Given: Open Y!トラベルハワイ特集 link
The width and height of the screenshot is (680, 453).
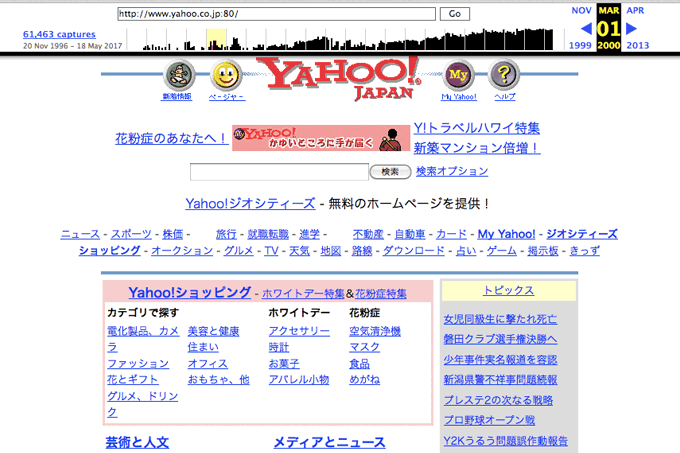Looking at the screenshot, I should click(x=476, y=128).
